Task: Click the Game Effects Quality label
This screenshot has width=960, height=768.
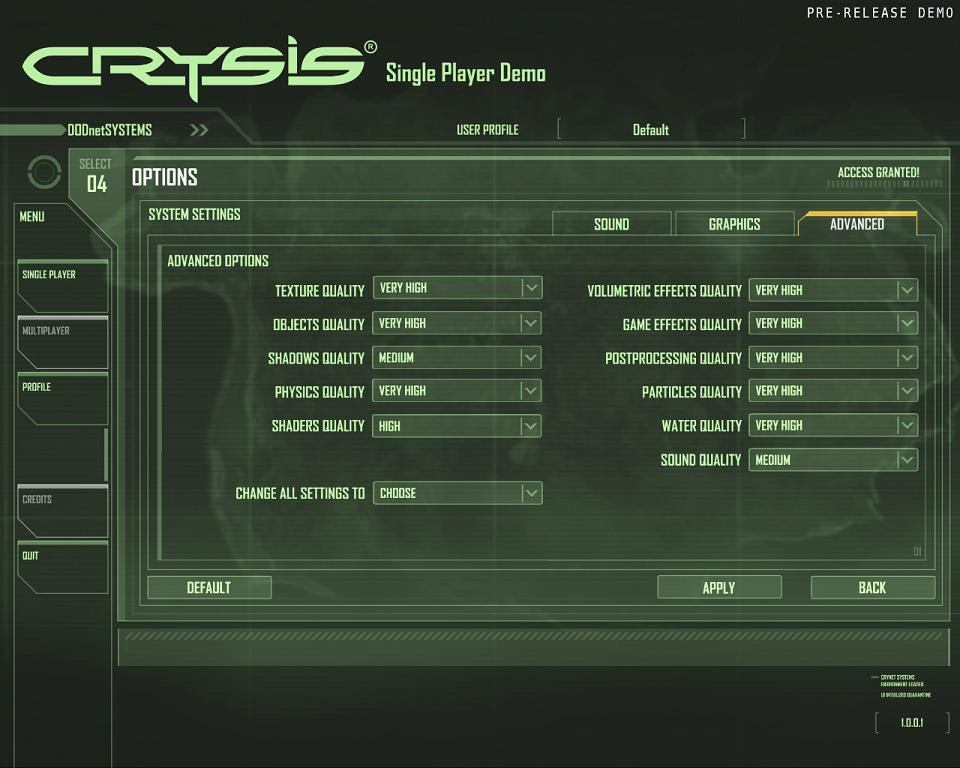Action: 682,325
